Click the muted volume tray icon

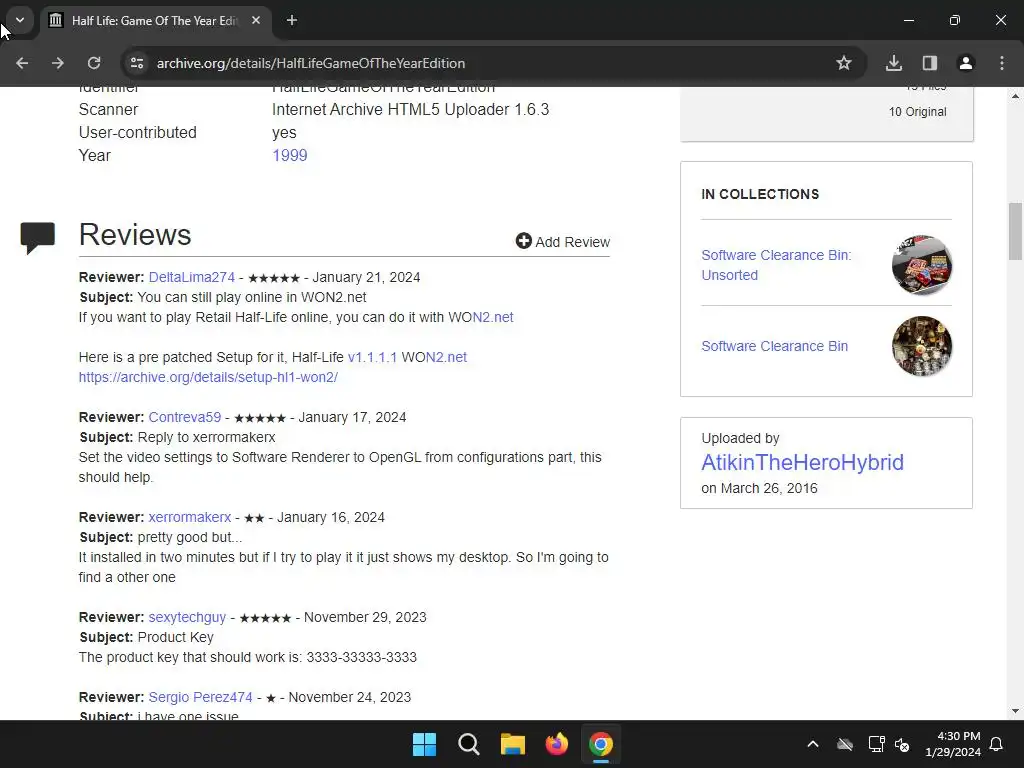pos(903,744)
